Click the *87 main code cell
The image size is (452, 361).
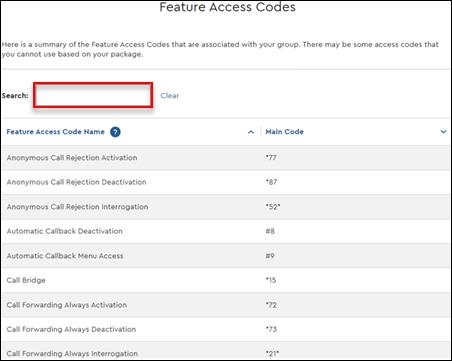click(271, 182)
